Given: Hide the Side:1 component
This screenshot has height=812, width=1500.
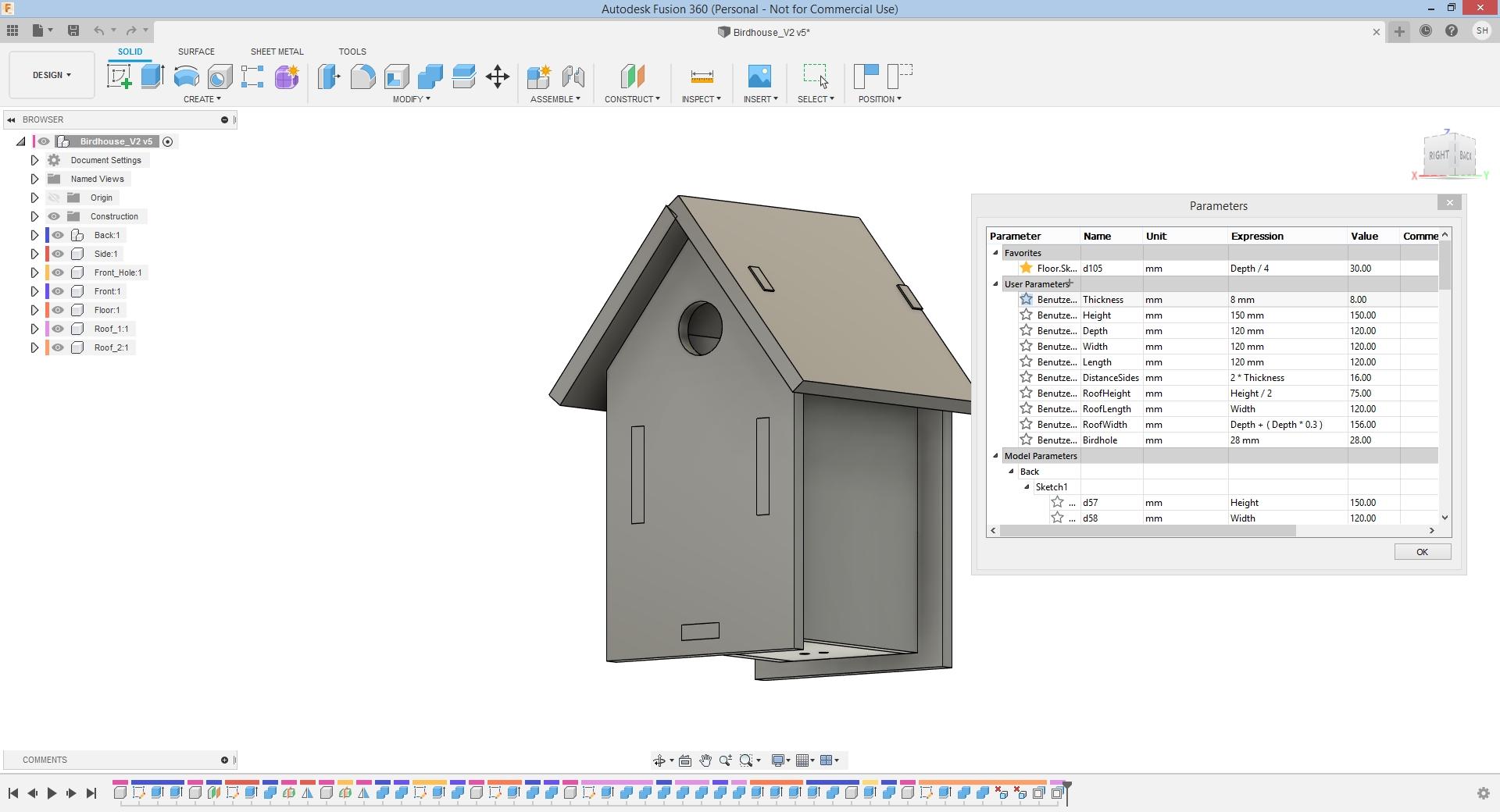Looking at the screenshot, I should pyautogui.click(x=58, y=254).
